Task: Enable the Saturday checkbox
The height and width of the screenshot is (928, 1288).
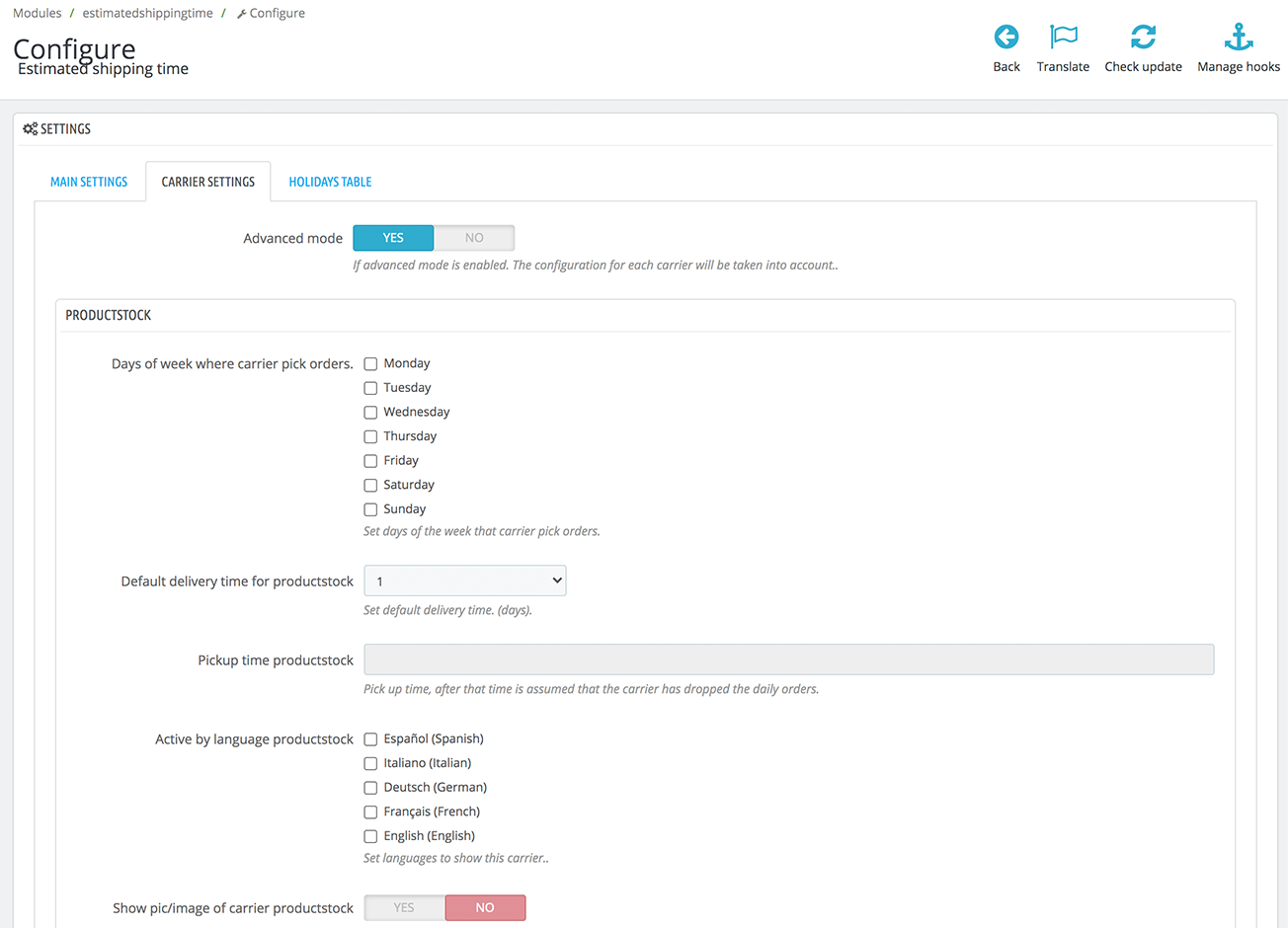Action: tap(370, 486)
